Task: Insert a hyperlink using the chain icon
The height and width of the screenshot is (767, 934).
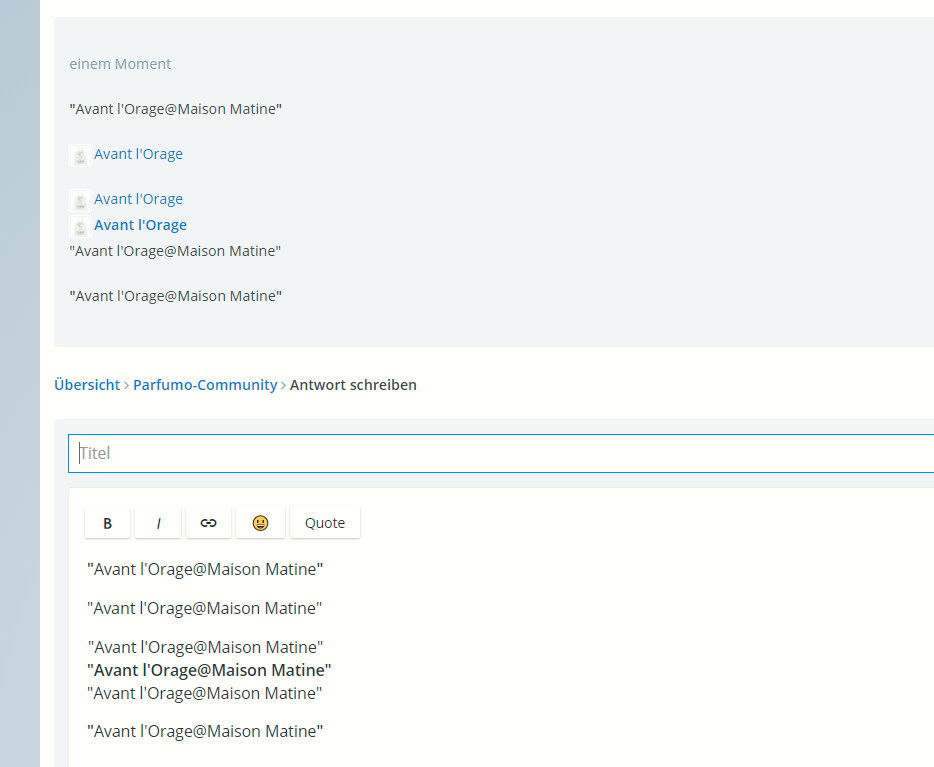Action: 208,523
